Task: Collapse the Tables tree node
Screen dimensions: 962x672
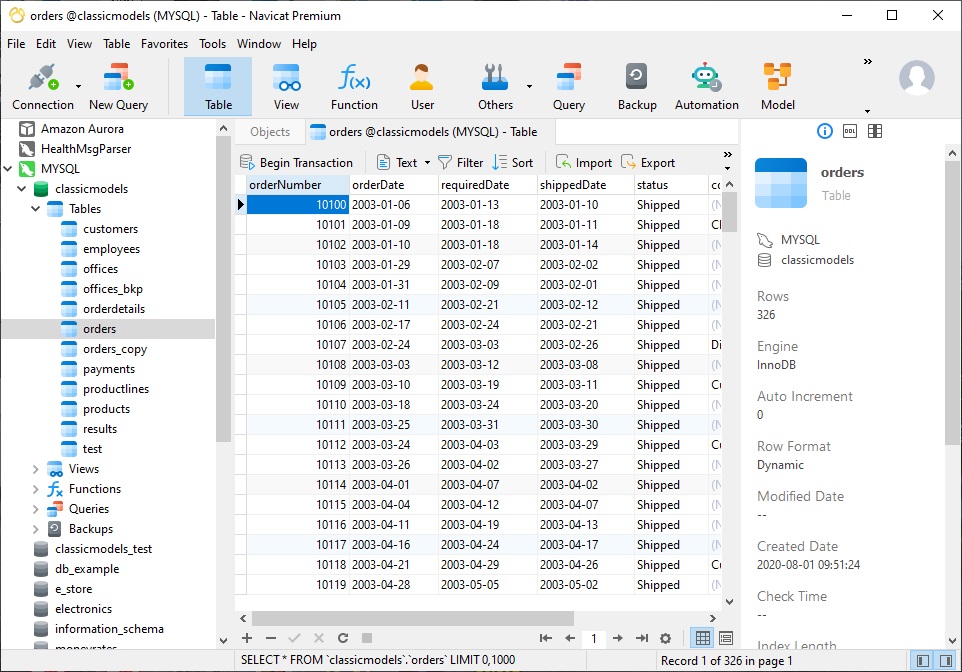Action: tap(36, 209)
